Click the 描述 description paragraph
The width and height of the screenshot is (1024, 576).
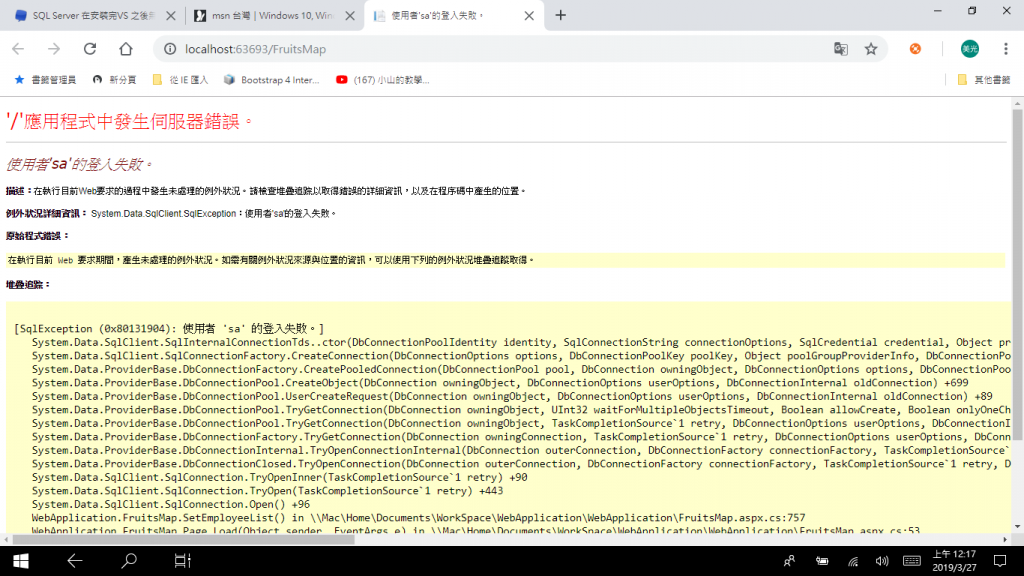pos(266,191)
